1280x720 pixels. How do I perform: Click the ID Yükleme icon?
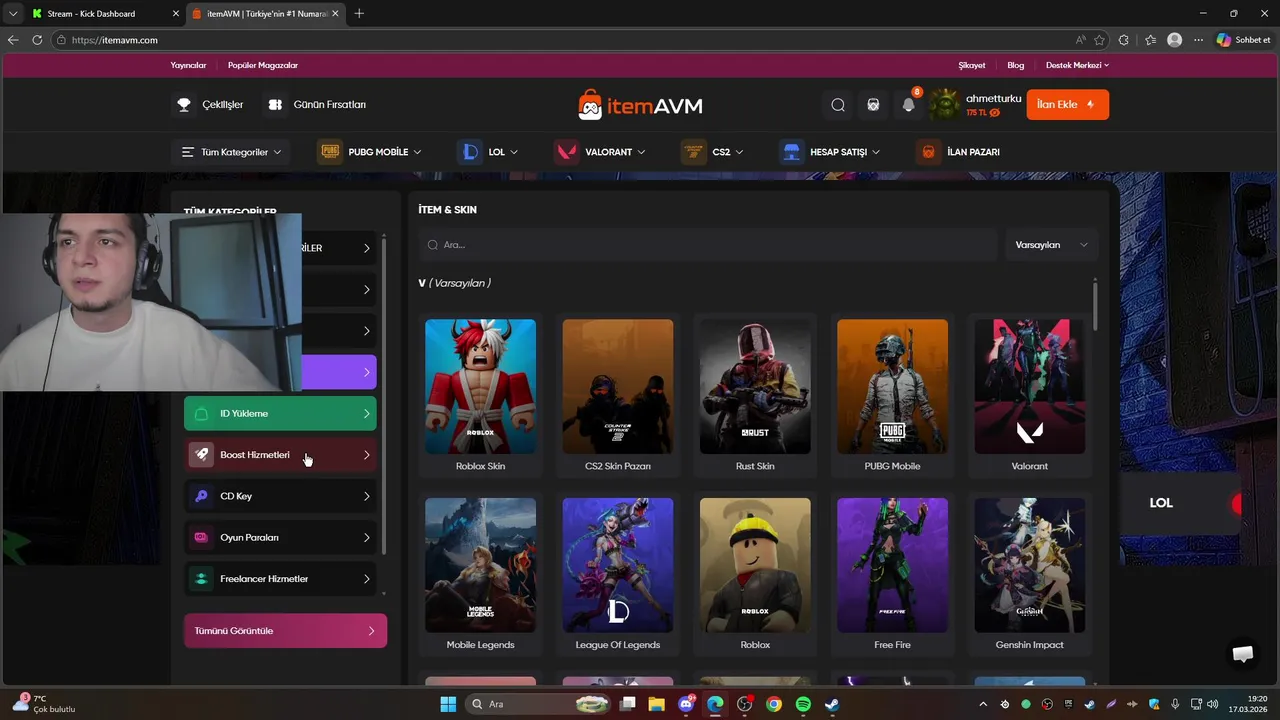[x=201, y=414]
